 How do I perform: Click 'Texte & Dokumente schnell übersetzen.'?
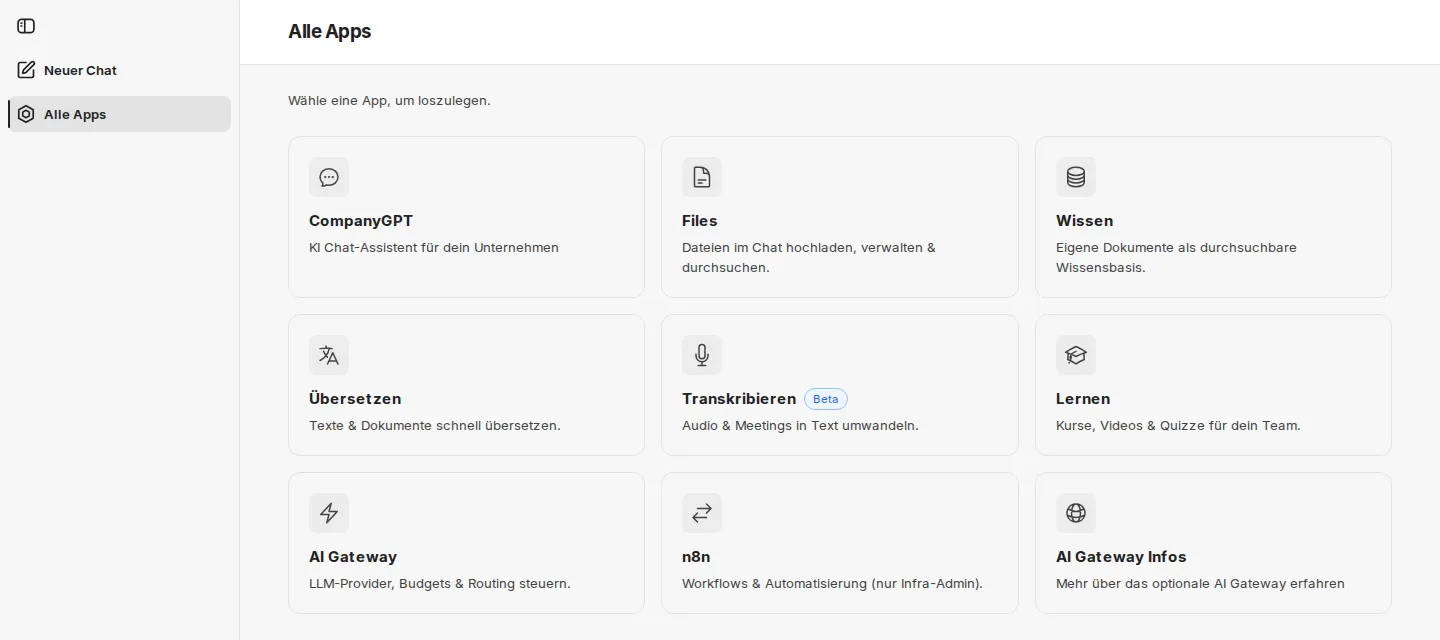coord(435,425)
